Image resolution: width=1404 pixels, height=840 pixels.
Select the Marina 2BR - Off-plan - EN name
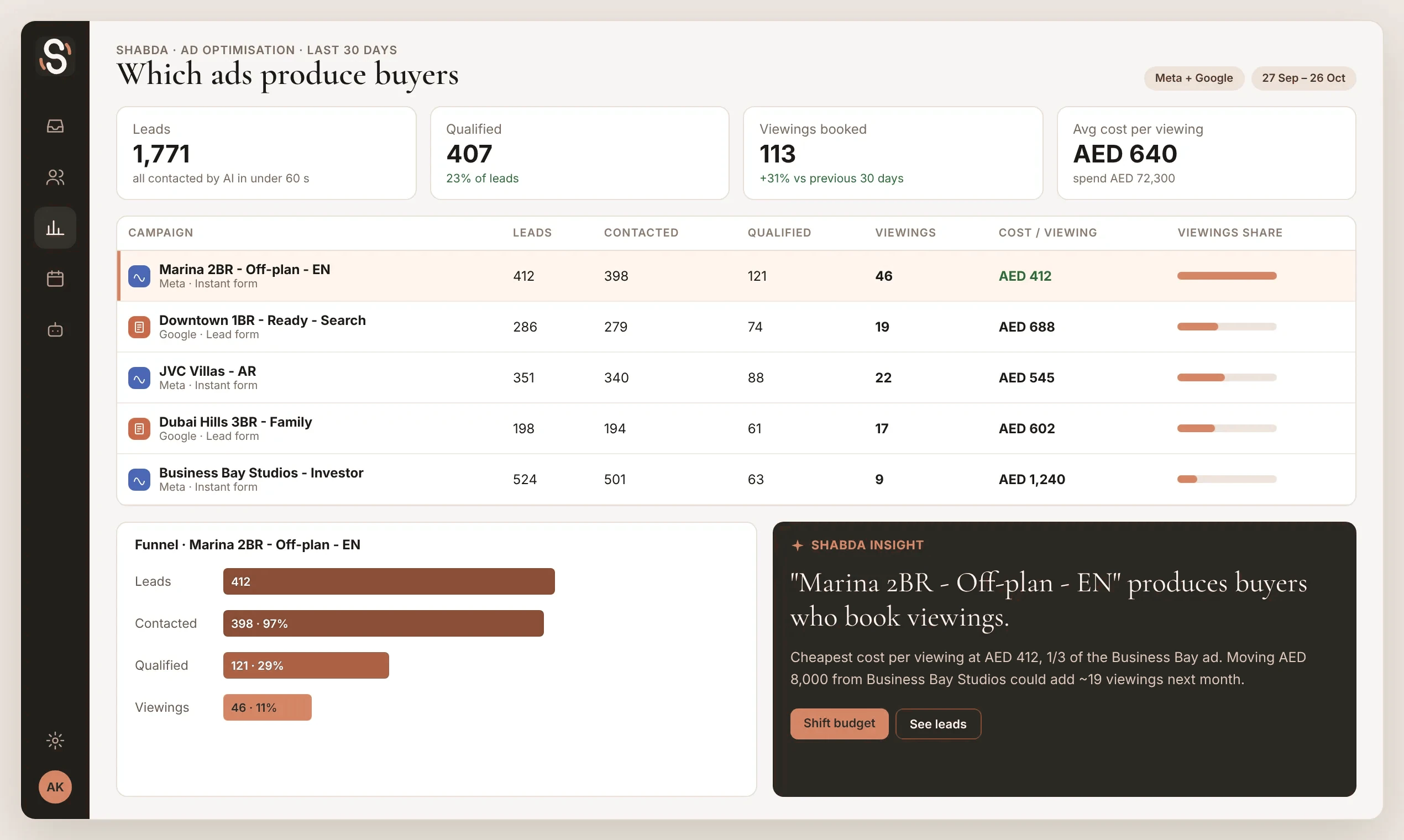[x=244, y=270]
